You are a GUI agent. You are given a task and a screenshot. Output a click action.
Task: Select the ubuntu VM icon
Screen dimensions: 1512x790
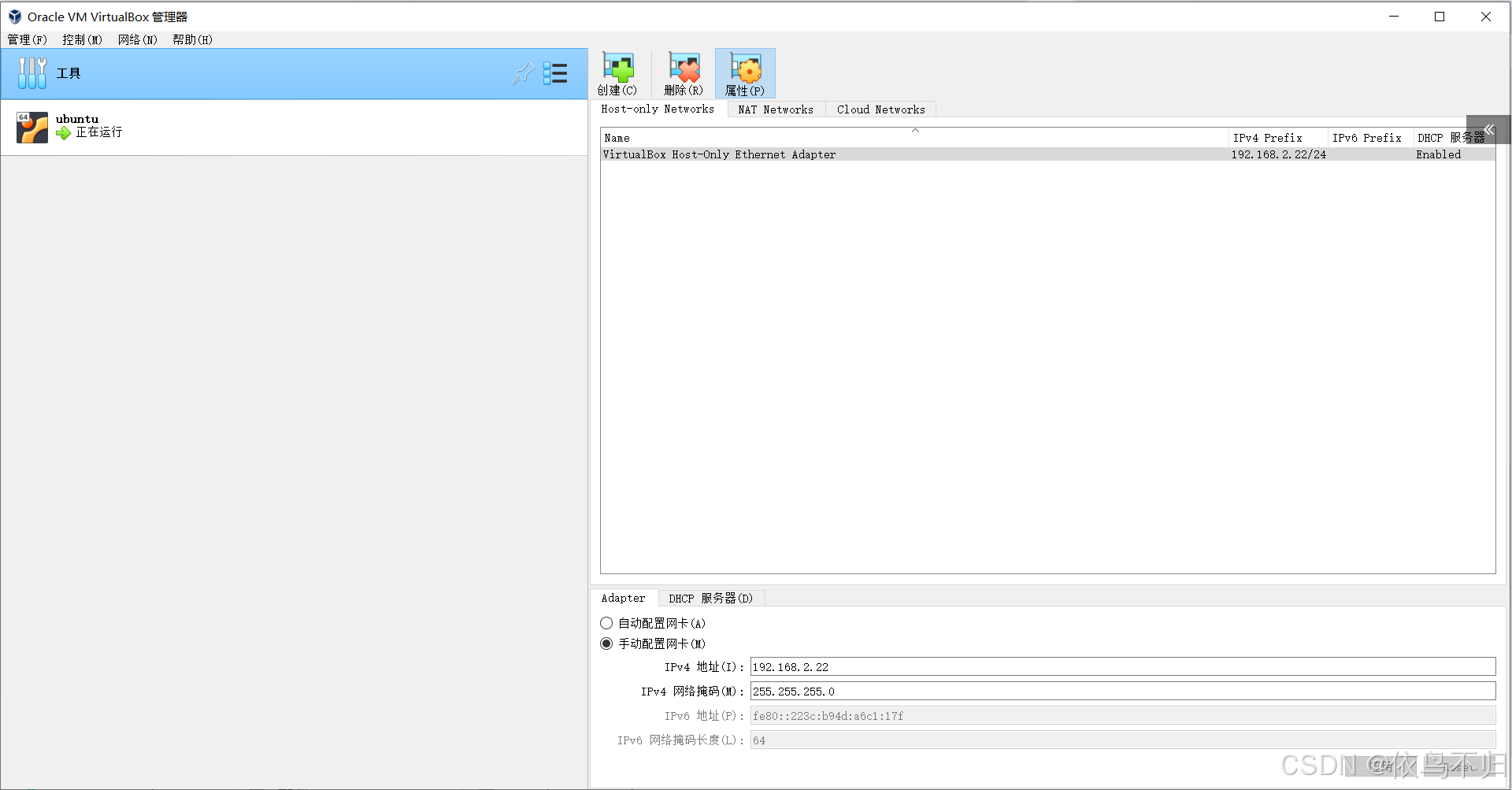coord(32,127)
